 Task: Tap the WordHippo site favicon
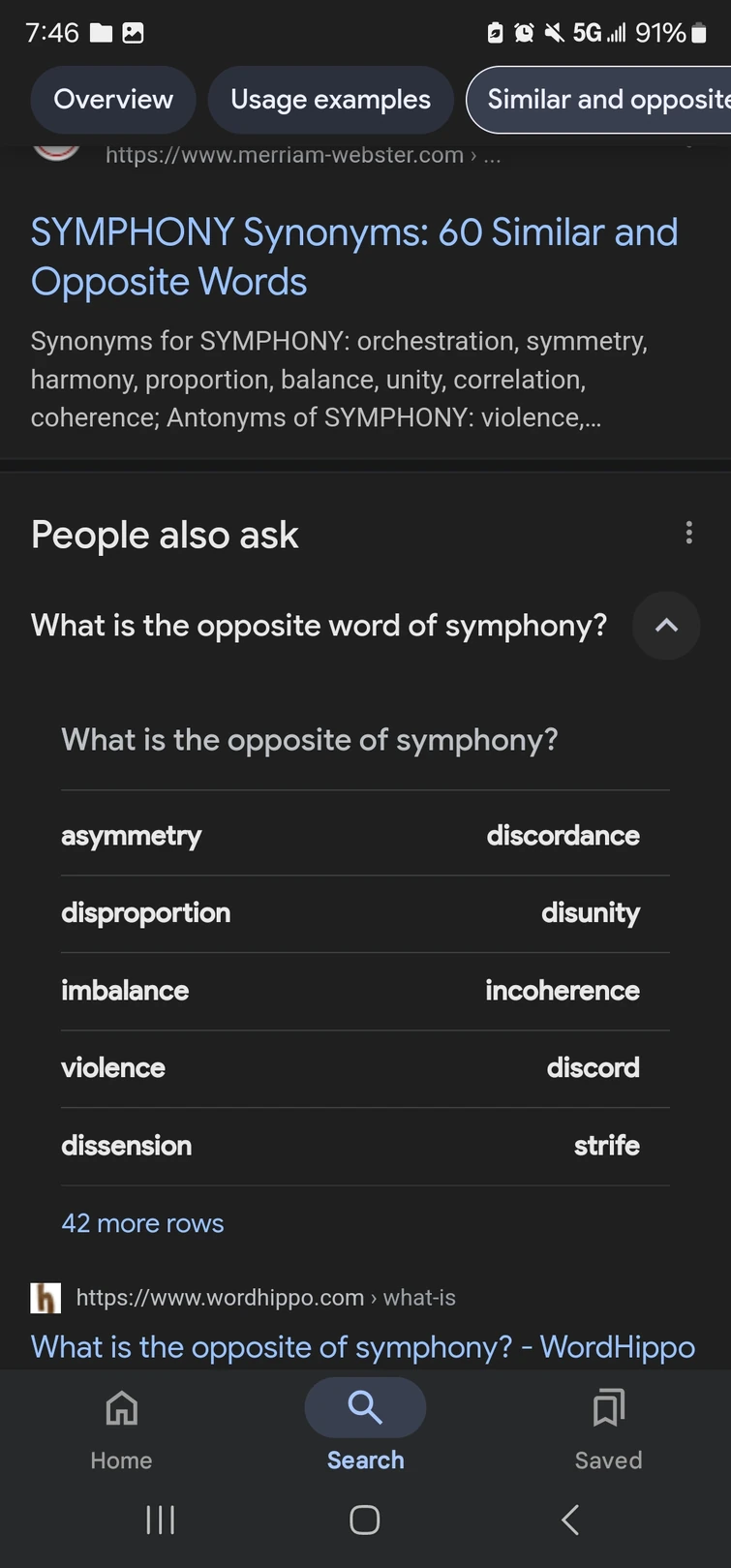46,1298
